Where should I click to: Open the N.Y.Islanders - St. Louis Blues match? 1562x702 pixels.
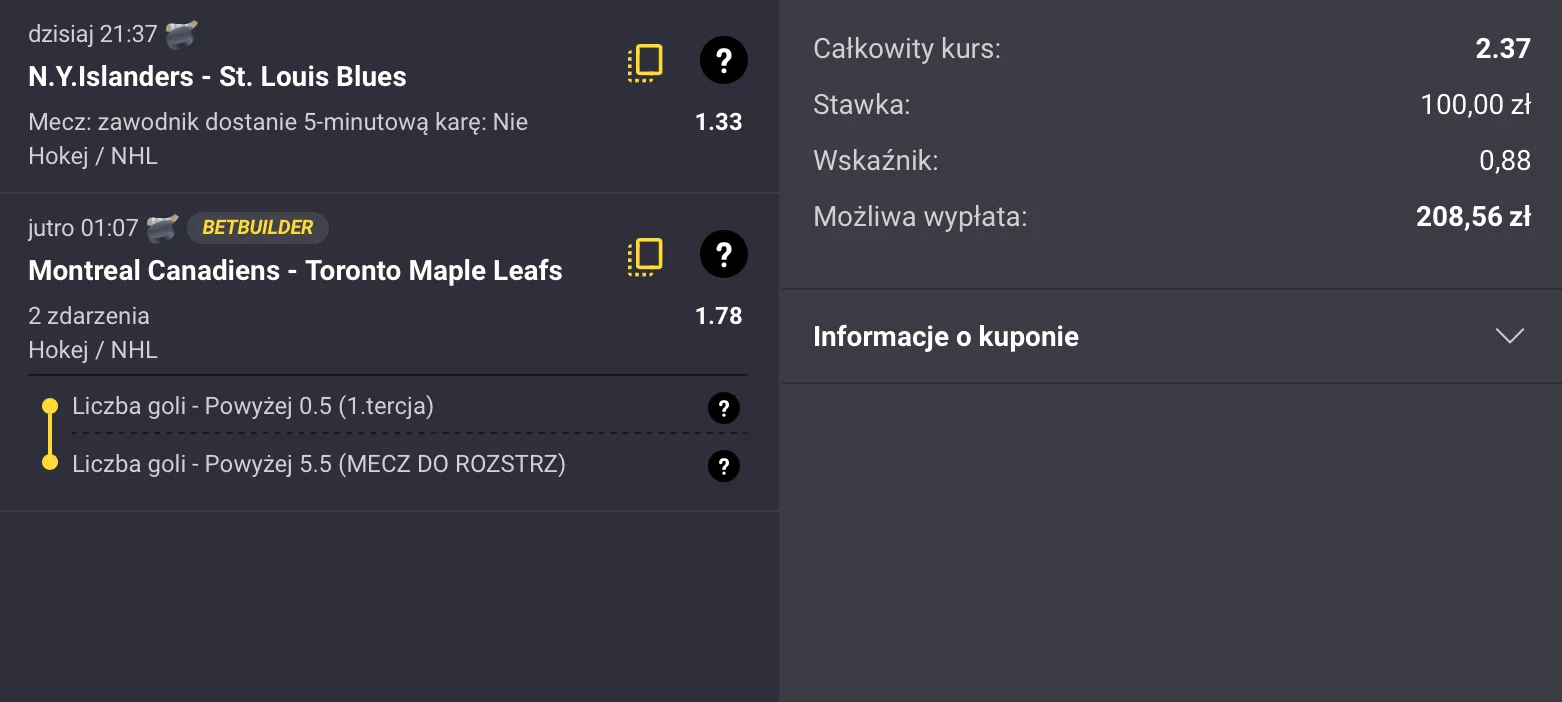216,76
